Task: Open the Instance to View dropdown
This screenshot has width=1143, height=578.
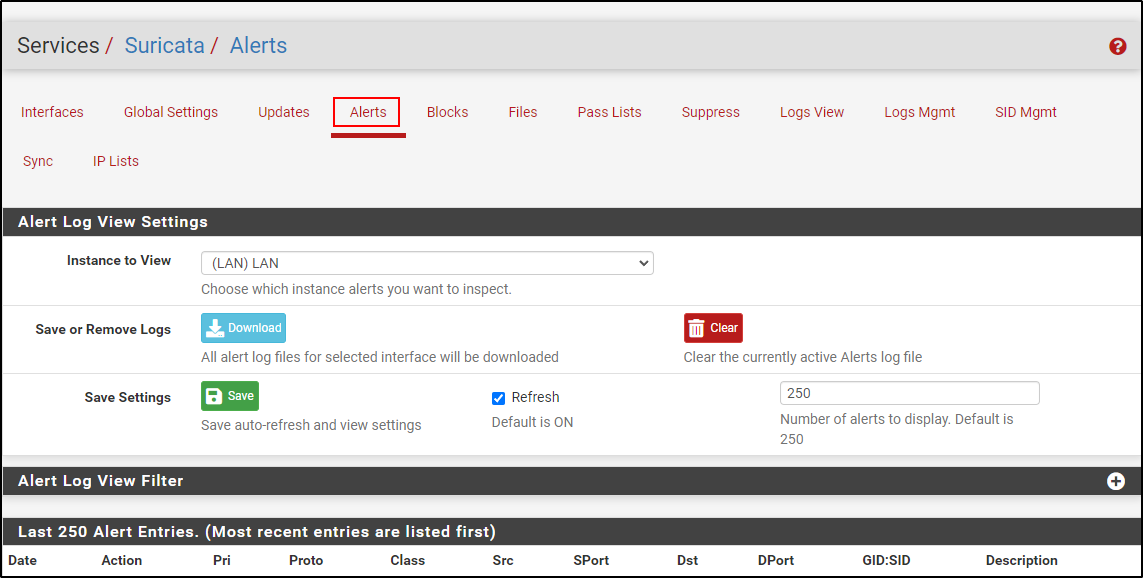Action: coord(427,263)
